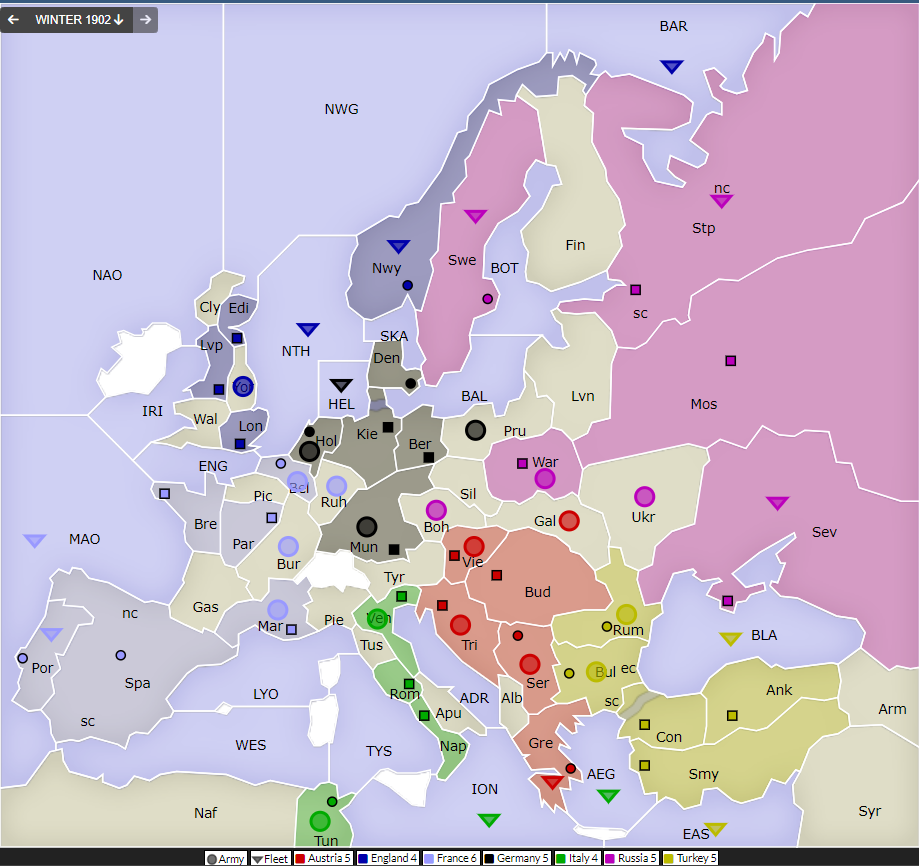
Task: Select the German army in Holland
Action: (x=309, y=452)
